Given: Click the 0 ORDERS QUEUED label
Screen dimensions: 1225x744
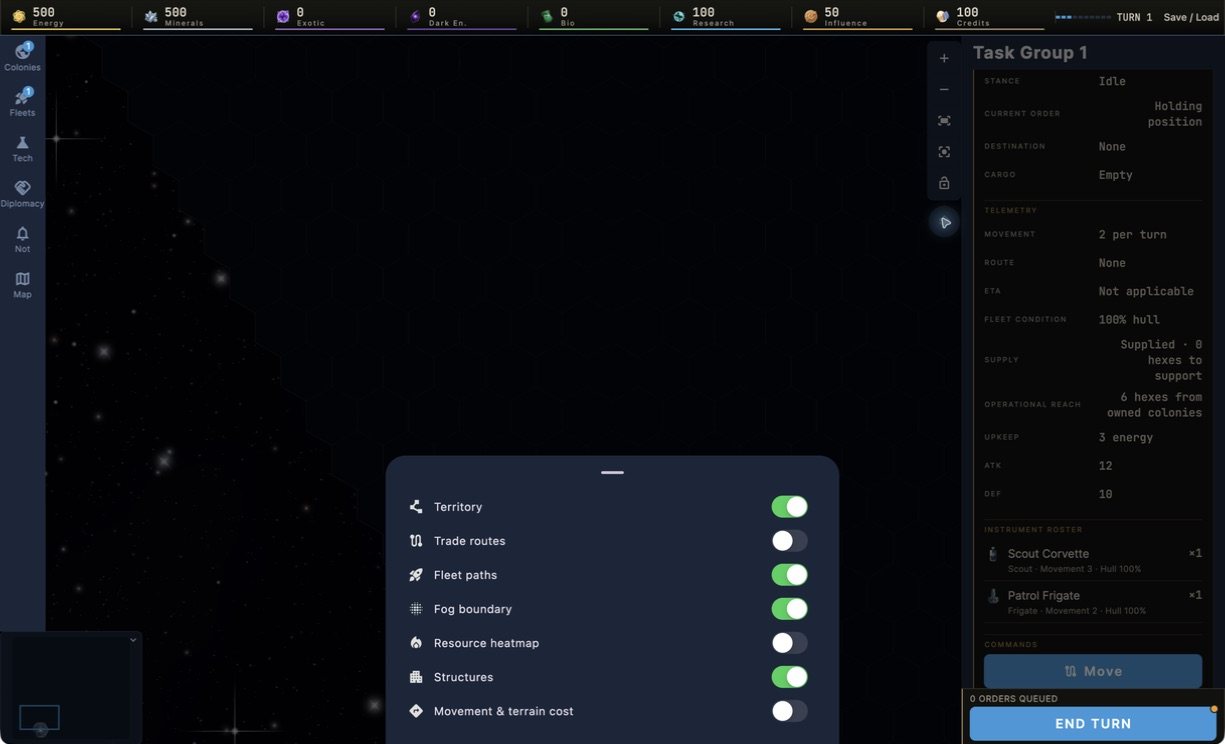Looking at the screenshot, I should [1013, 698].
